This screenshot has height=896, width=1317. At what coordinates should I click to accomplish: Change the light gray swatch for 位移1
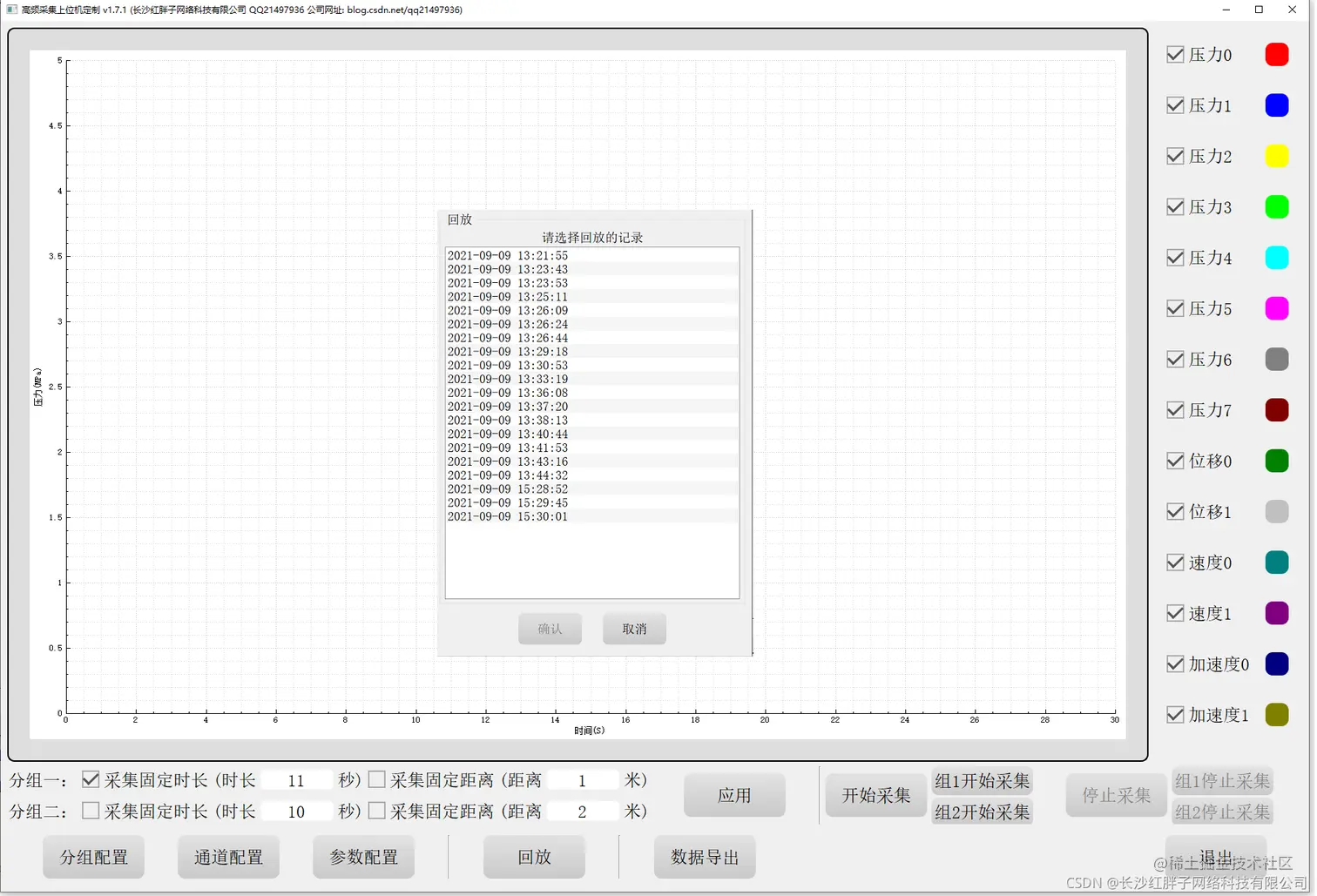point(1276,511)
